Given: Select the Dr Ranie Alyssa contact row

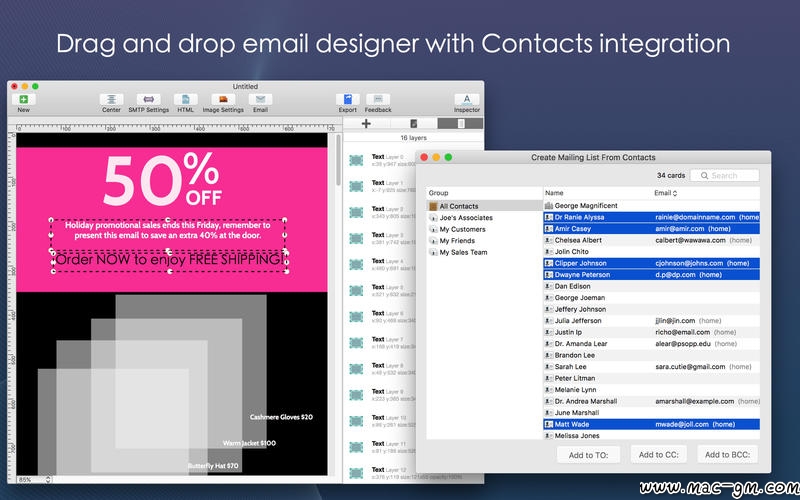Looking at the screenshot, I should pos(652,217).
